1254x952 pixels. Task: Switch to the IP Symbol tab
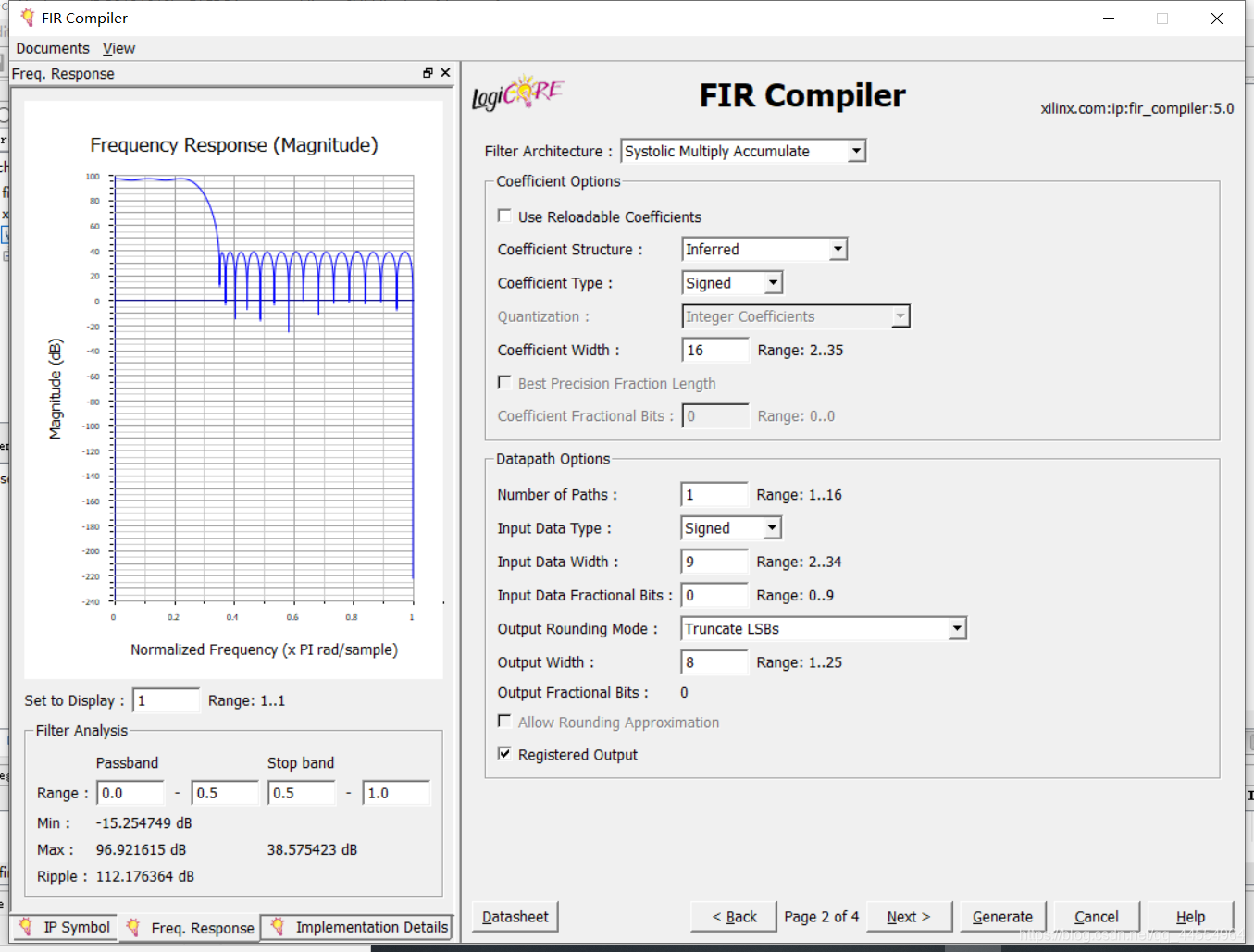pyautogui.click(x=65, y=927)
